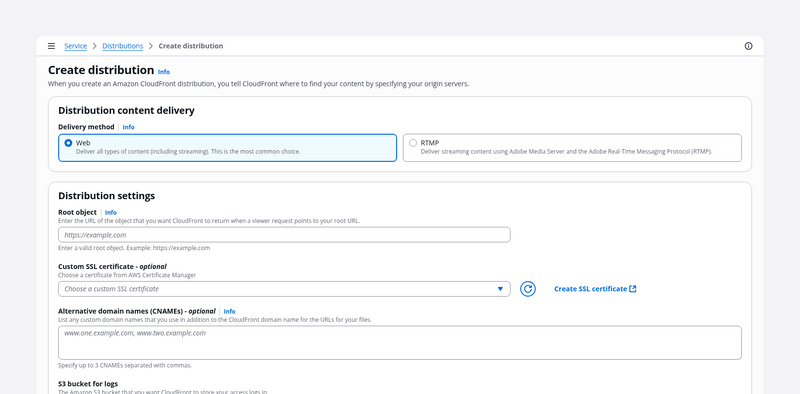800x394 pixels.
Task: Open Info link beside Delivery method
Action: (x=129, y=127)
